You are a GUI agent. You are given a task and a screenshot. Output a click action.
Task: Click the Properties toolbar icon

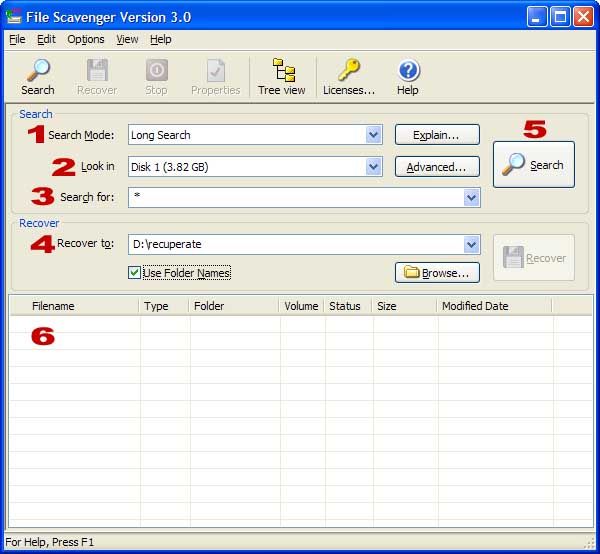[x=216, y=70]
